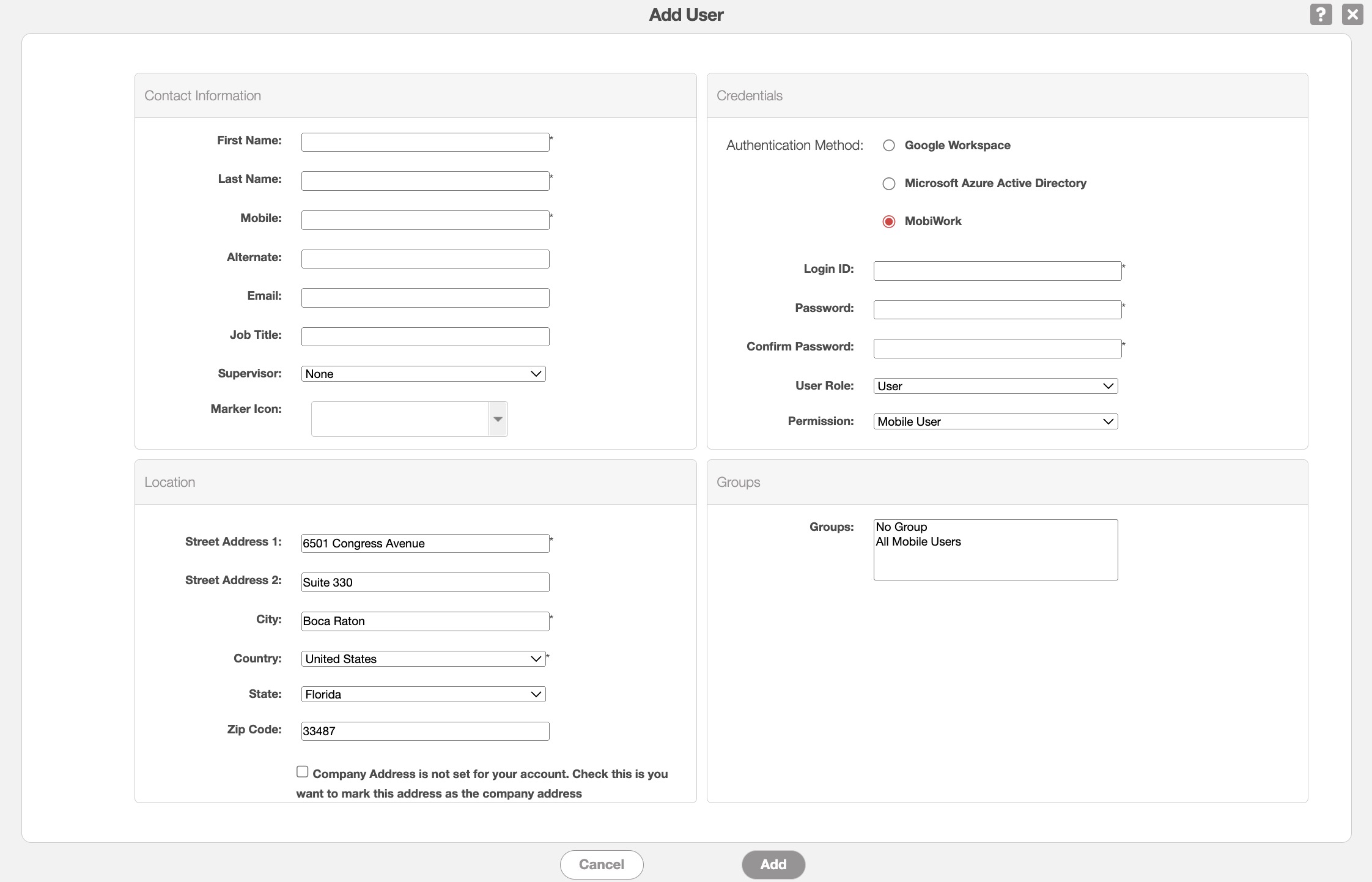The image size is (1372, 882).
Task: Select Google Workspace authentication method
Action: point(889,146)
